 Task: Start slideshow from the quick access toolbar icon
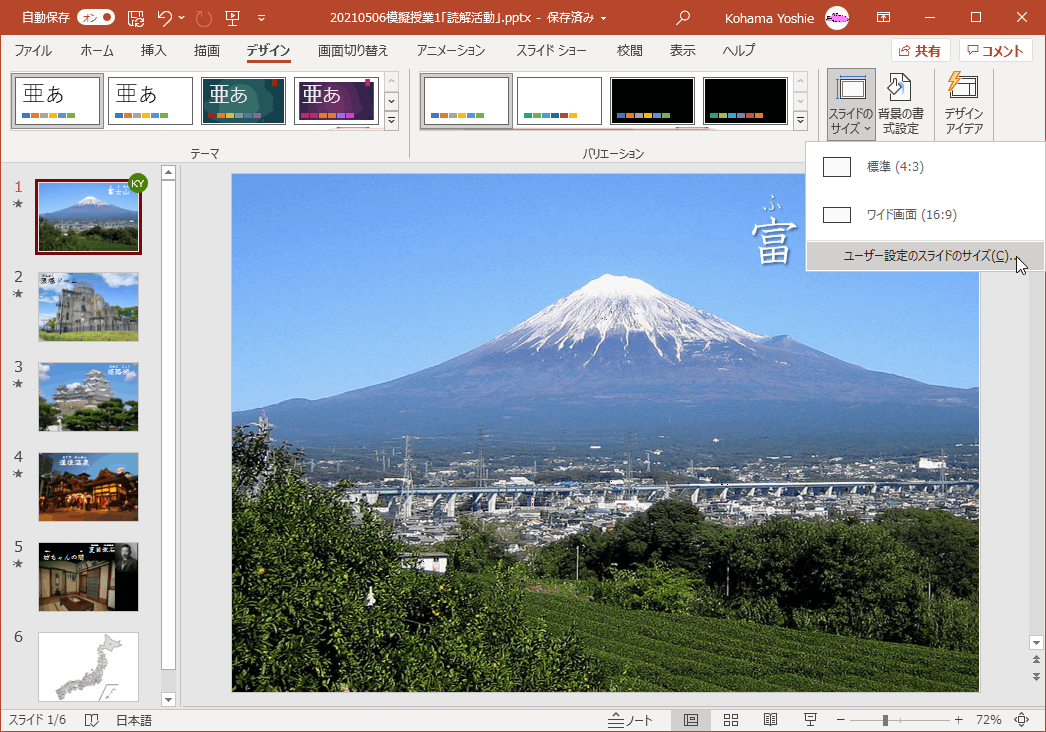[x=232, y=16]
